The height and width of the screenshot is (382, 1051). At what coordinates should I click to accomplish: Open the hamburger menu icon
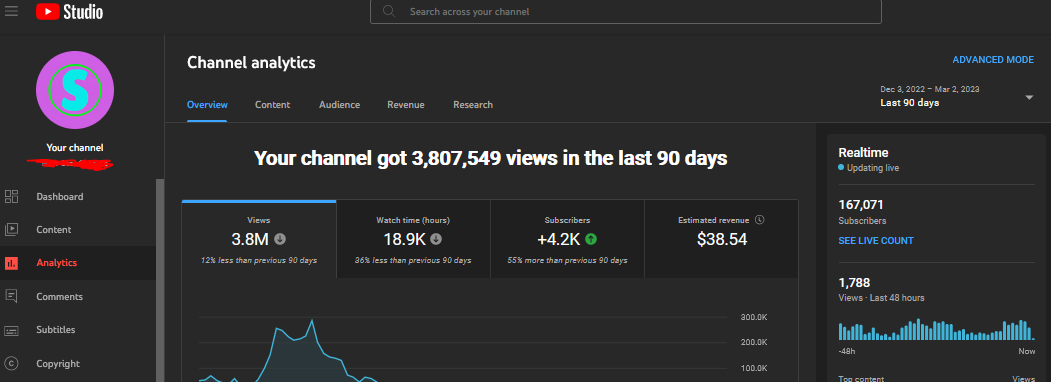11,11
